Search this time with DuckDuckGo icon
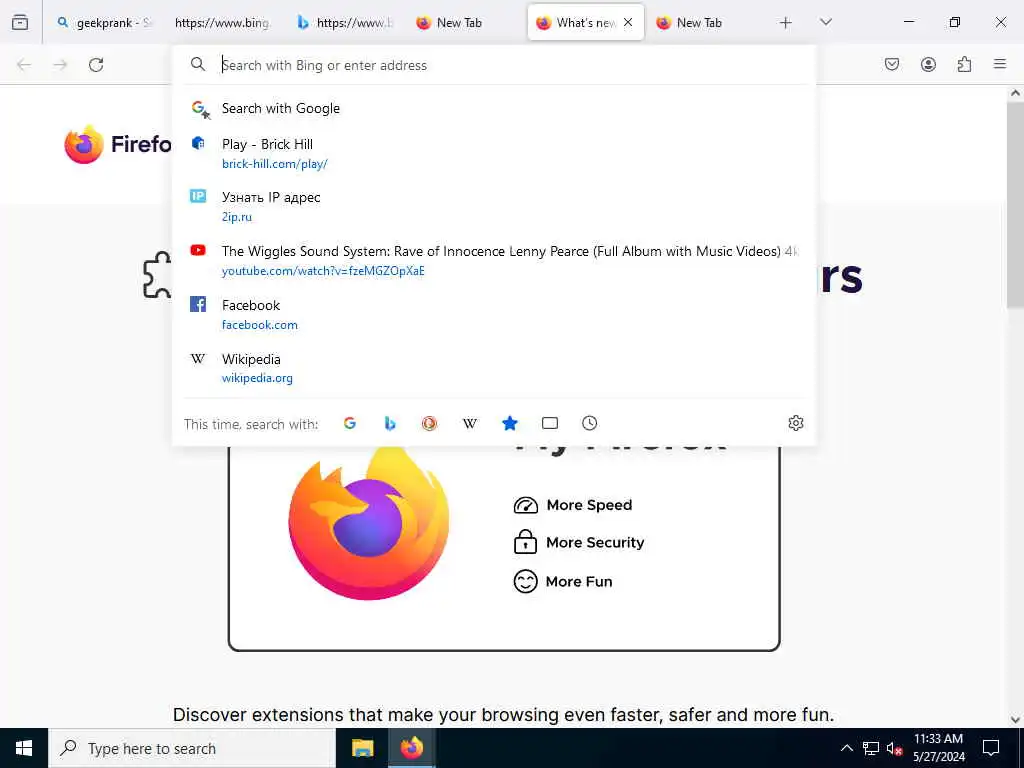This screenshot has width=1024, height=768. pos(429,423)
